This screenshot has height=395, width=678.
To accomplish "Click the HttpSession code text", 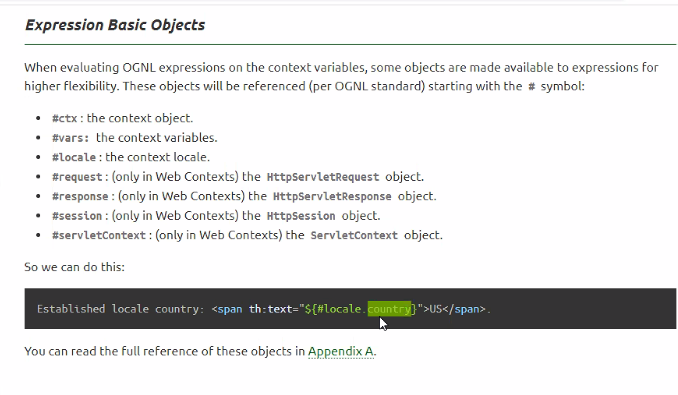I will pyautogui.click(x=301, y=216).
